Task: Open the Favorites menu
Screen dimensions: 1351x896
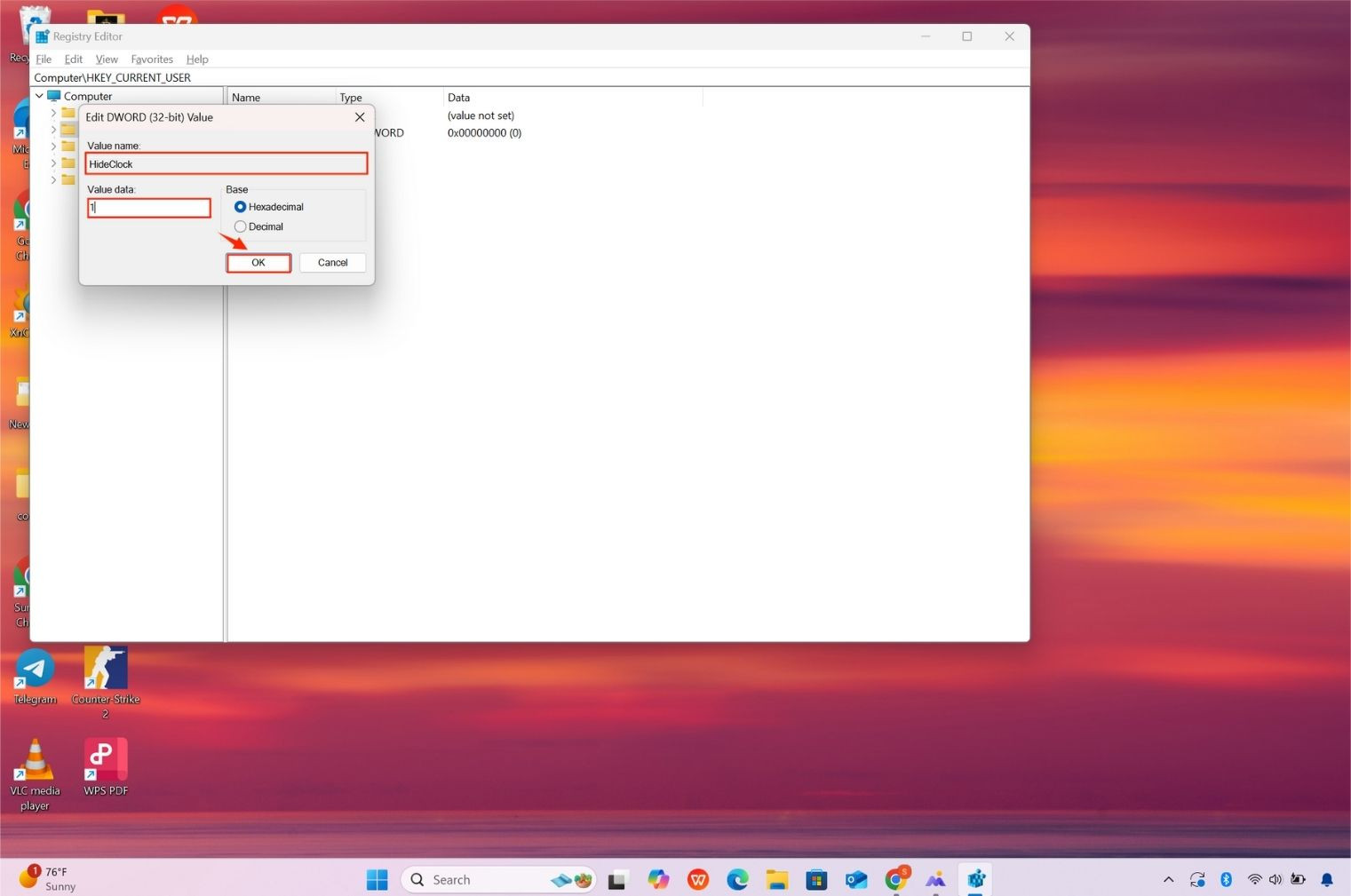Action: [x=151, y=59]
